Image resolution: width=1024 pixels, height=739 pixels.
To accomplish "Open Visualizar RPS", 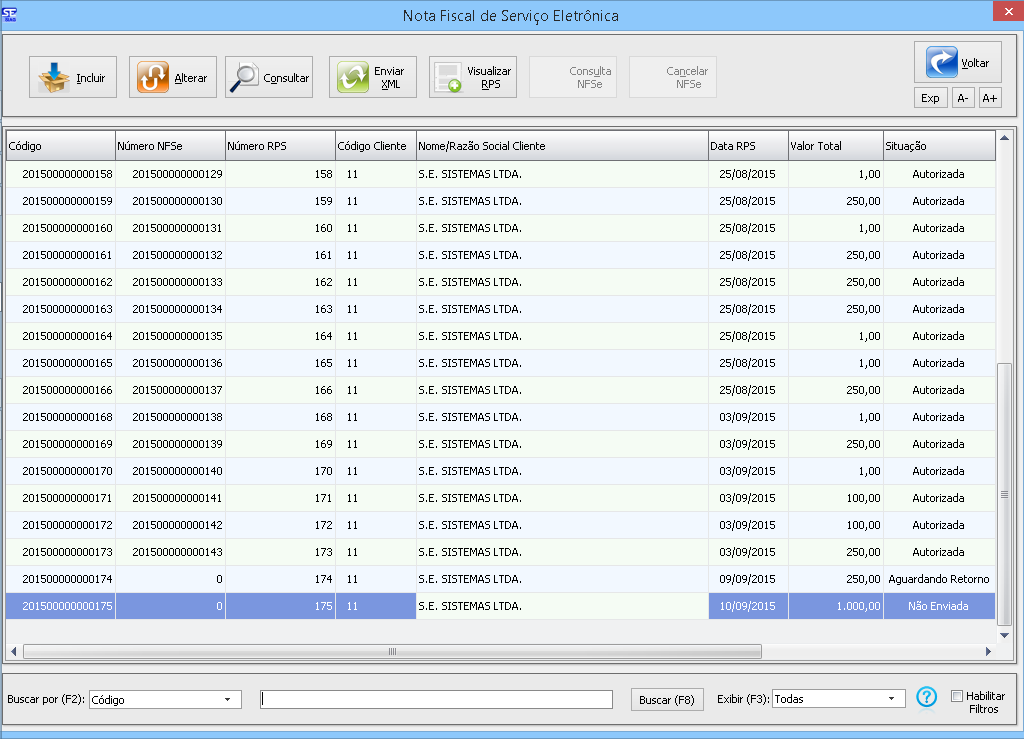I will coord(472,77).
